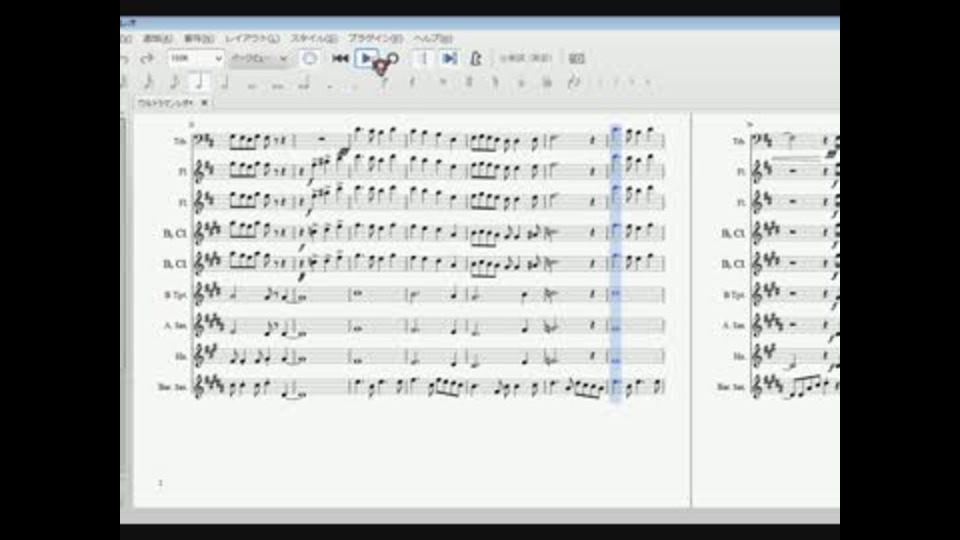This screenshot has height=540, width=960.
Task: Click the rest icon
Action: point(412,82)
